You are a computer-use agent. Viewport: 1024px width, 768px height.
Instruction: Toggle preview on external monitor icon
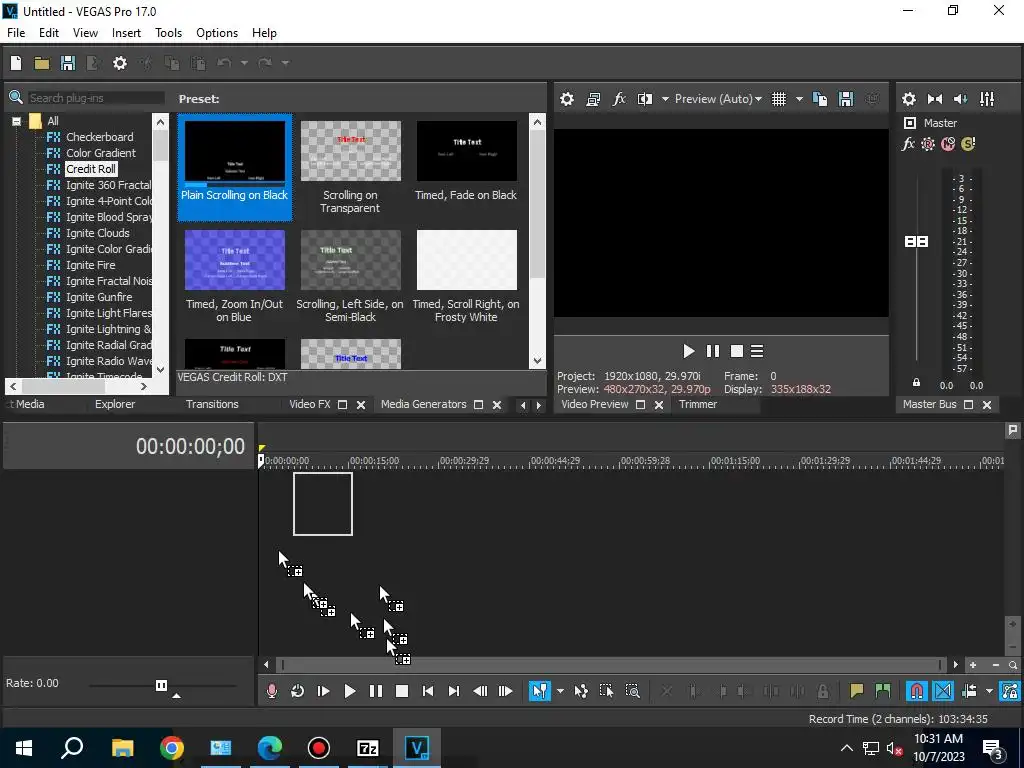click(593, 99)
